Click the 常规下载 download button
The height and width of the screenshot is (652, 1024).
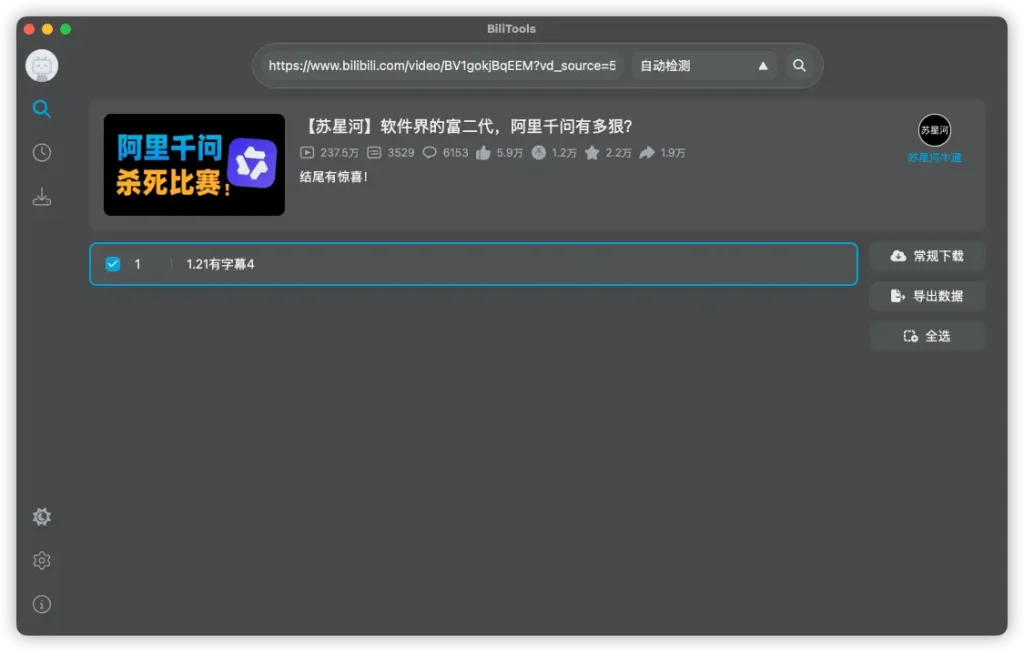(927, 256)
